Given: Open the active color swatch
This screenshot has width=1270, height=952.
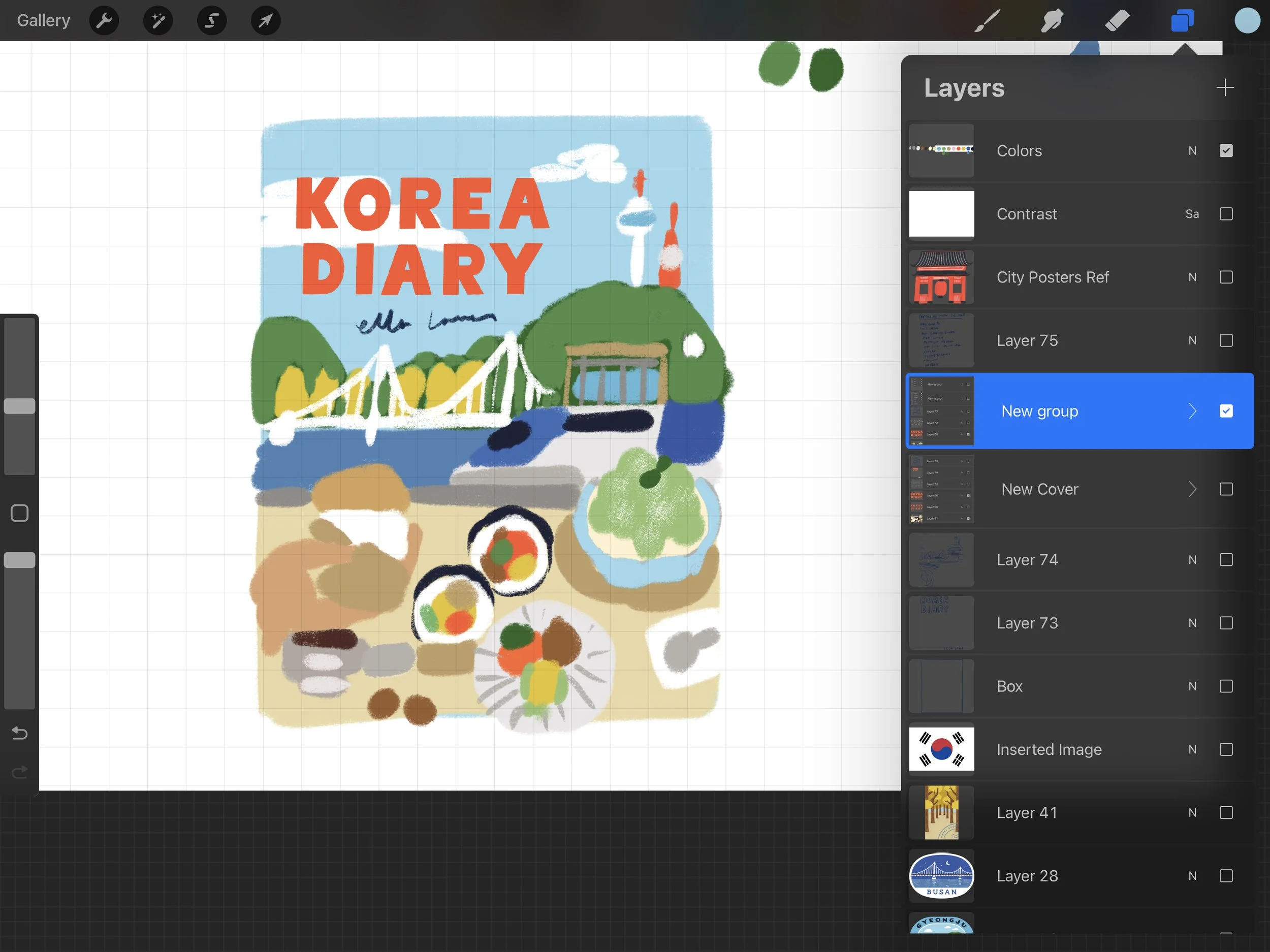Looking at the screenshot, I should click(1247, 21).
